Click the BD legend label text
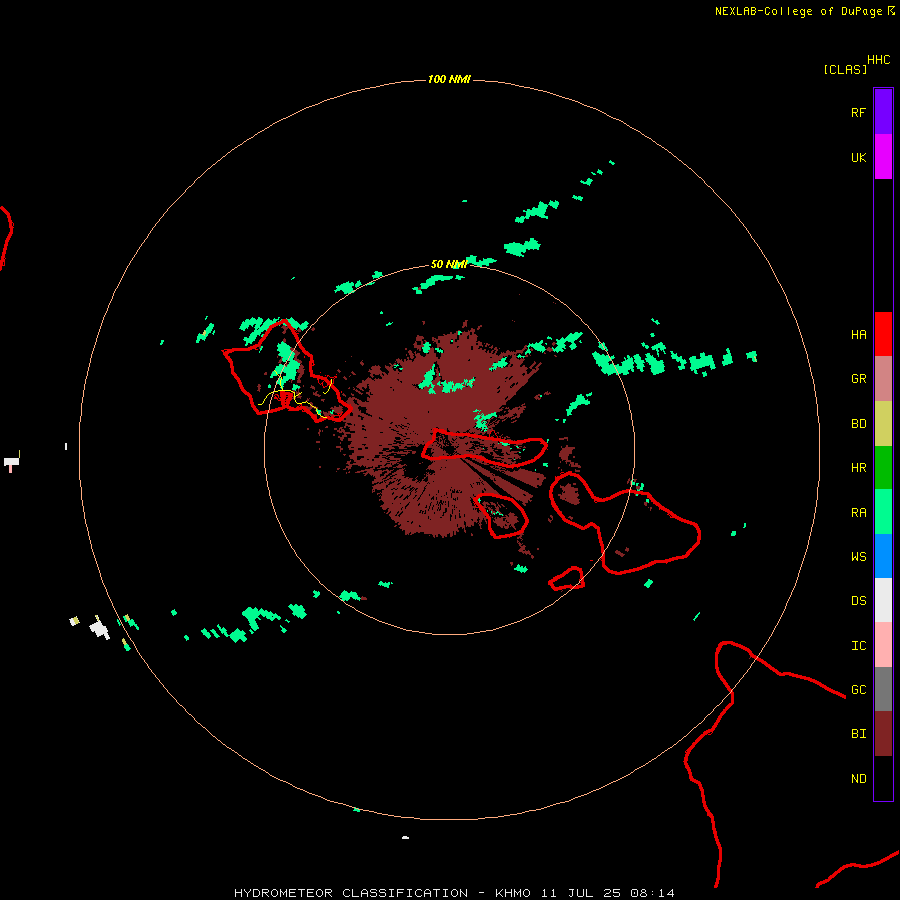The image size is (900, 900). tap(859, 424)
